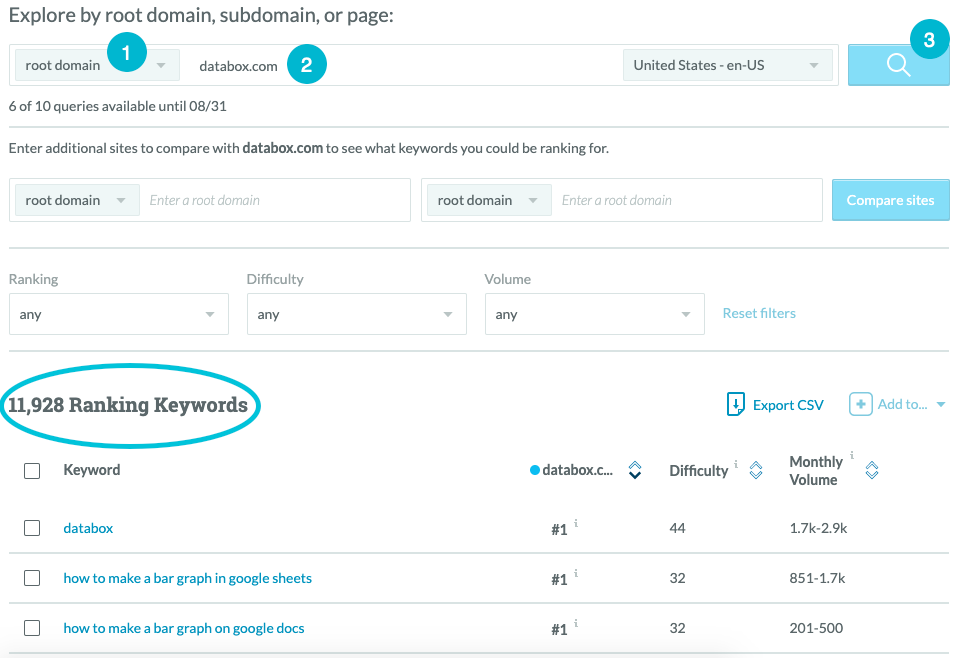The height and width of the screenshot is (658, 955).
Task: Open the main root domain type dropdown
Action: (97, 65)
